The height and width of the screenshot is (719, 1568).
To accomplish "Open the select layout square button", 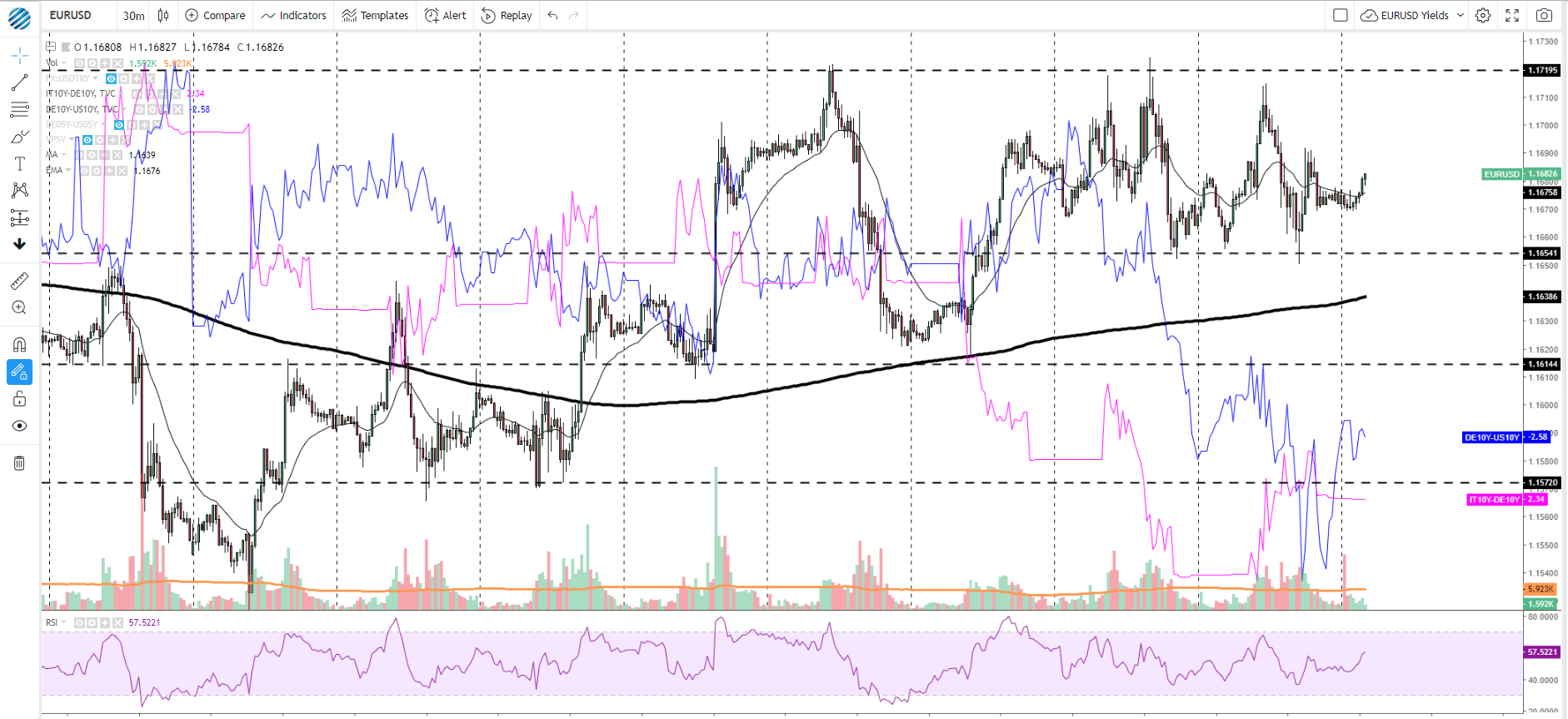I will pyautogui.click(x=1341, y=15).
